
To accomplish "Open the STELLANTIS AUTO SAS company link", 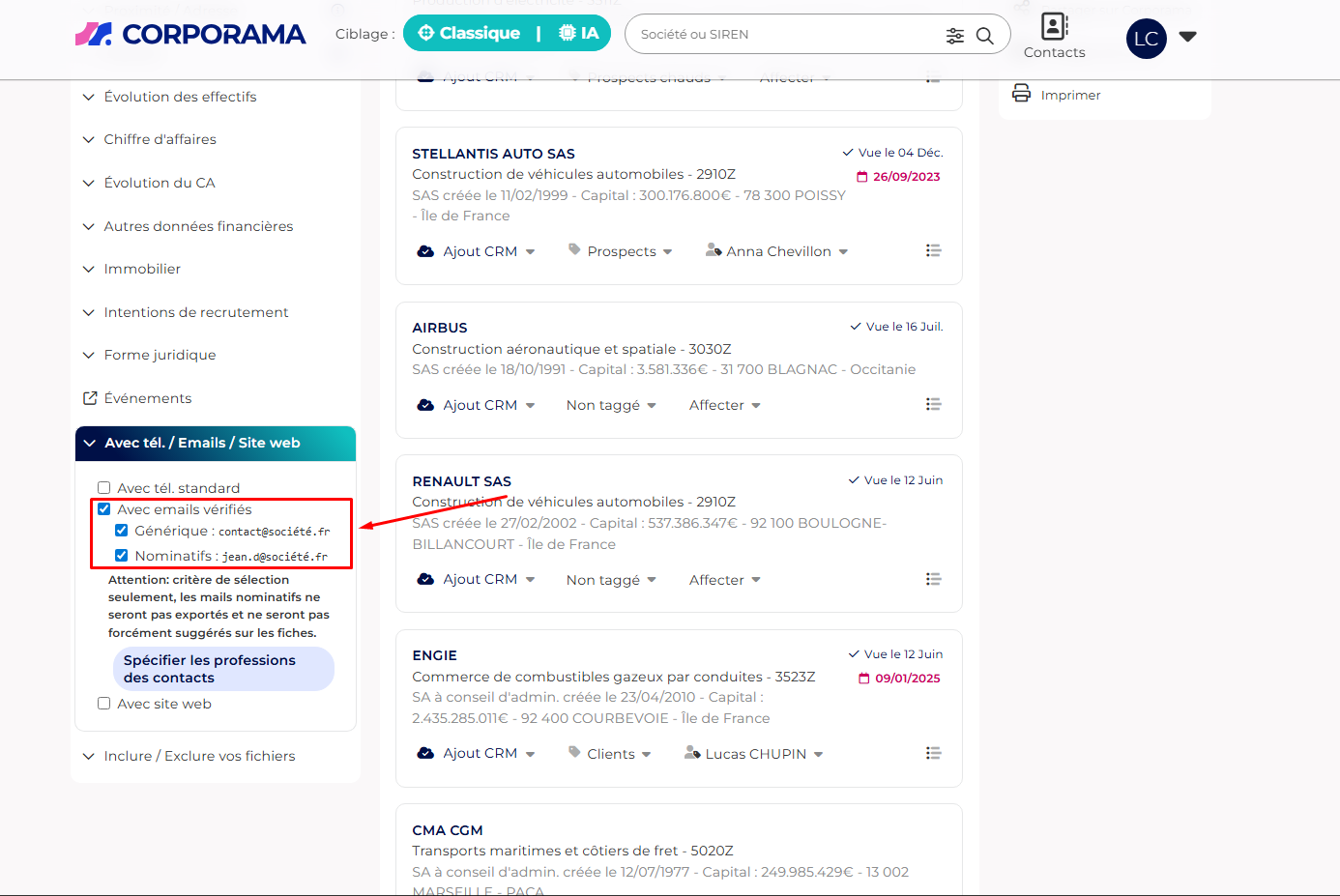I will tap(493, 154).
